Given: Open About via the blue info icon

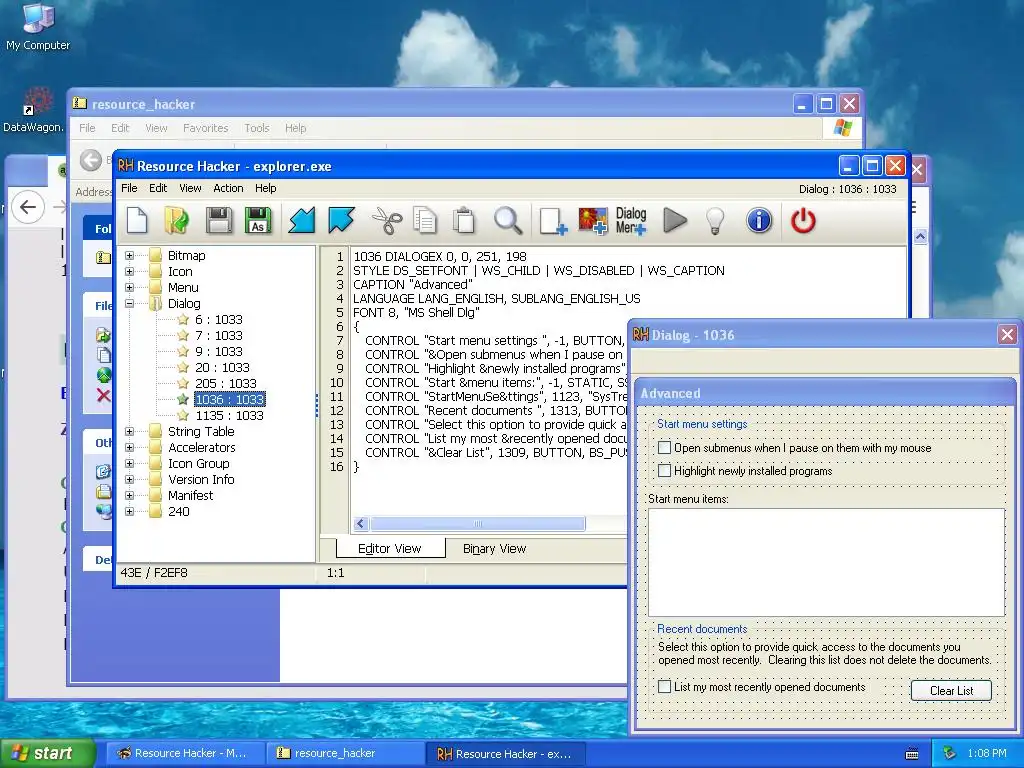Looking at the screenshot, I should pos(759,220).
